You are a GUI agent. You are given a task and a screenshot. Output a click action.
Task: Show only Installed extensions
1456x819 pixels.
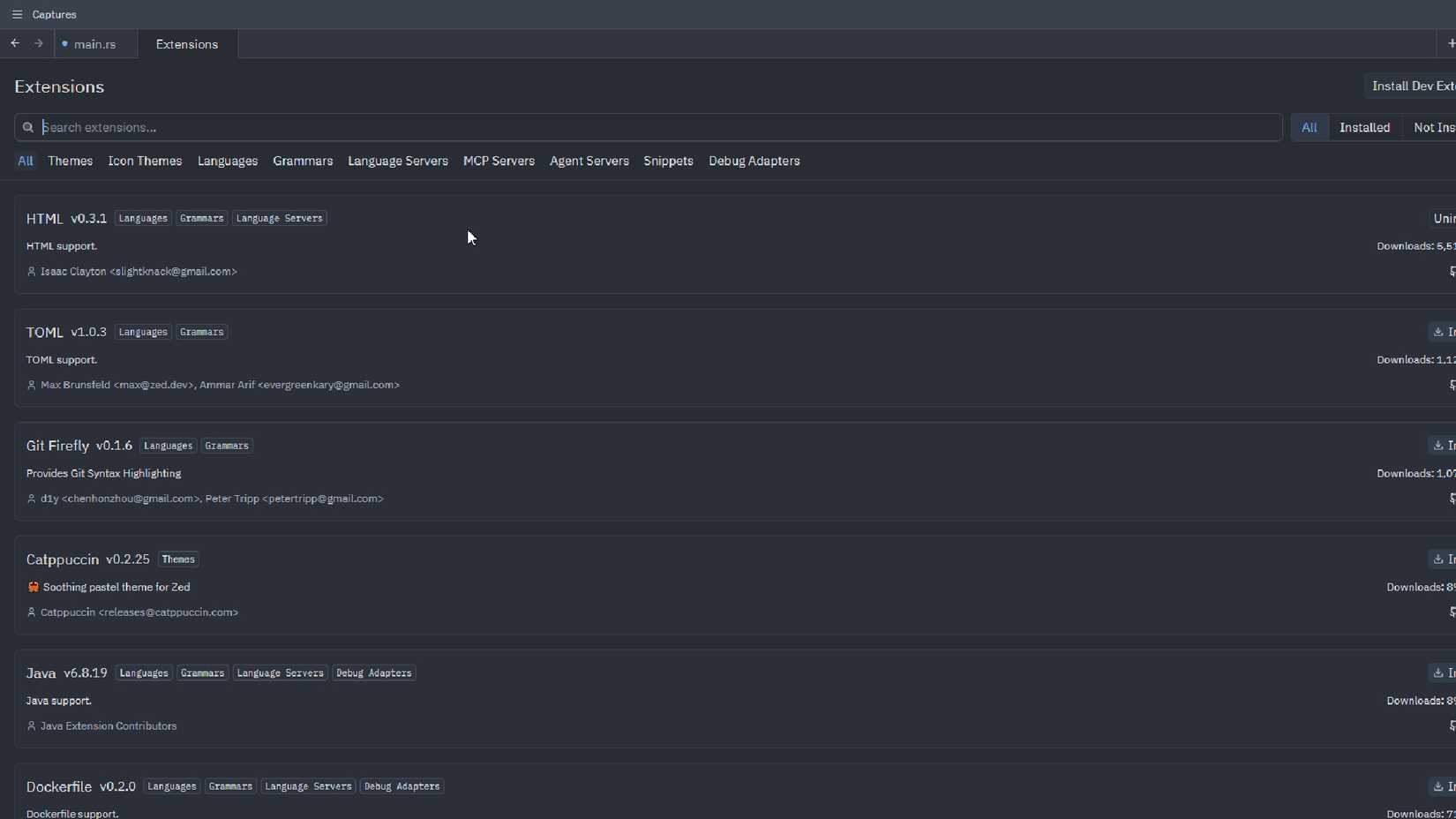[1364, 127]
